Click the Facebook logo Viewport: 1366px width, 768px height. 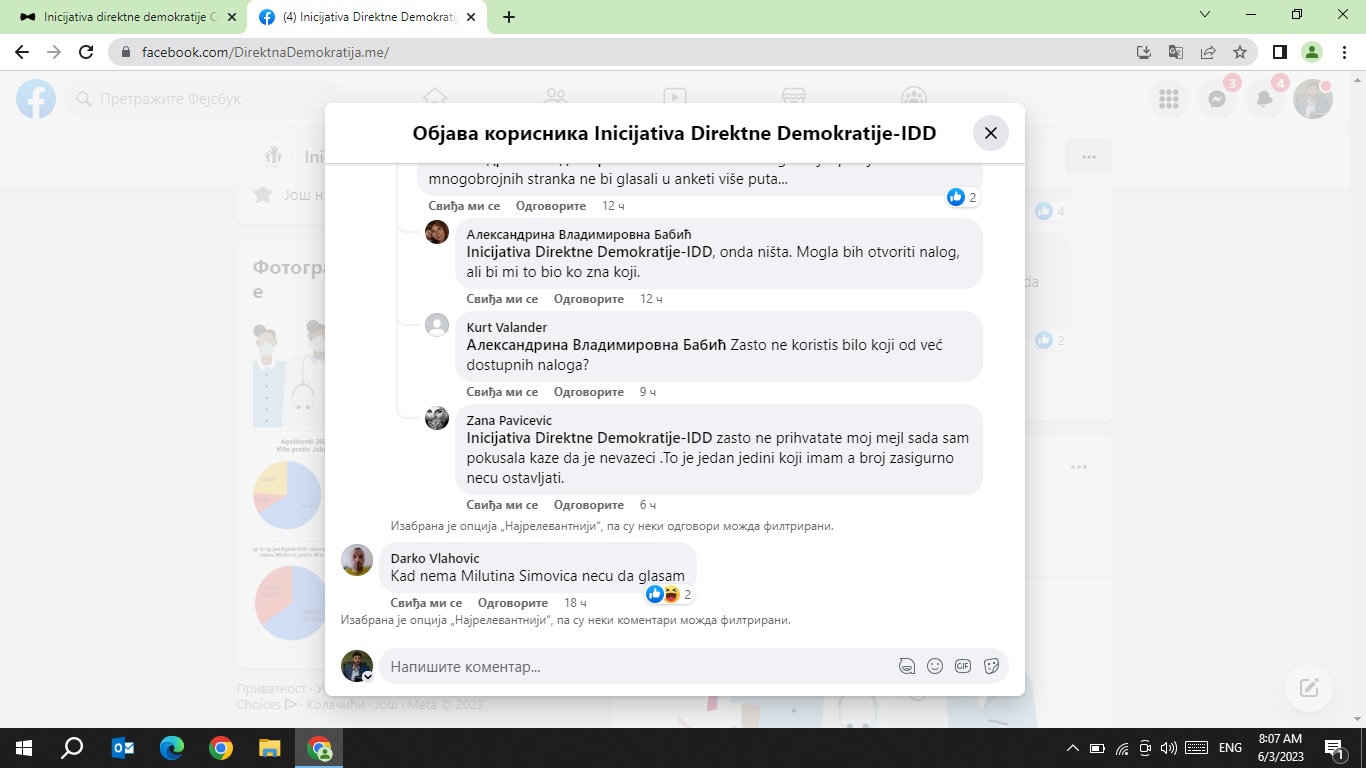pos(36,99)
